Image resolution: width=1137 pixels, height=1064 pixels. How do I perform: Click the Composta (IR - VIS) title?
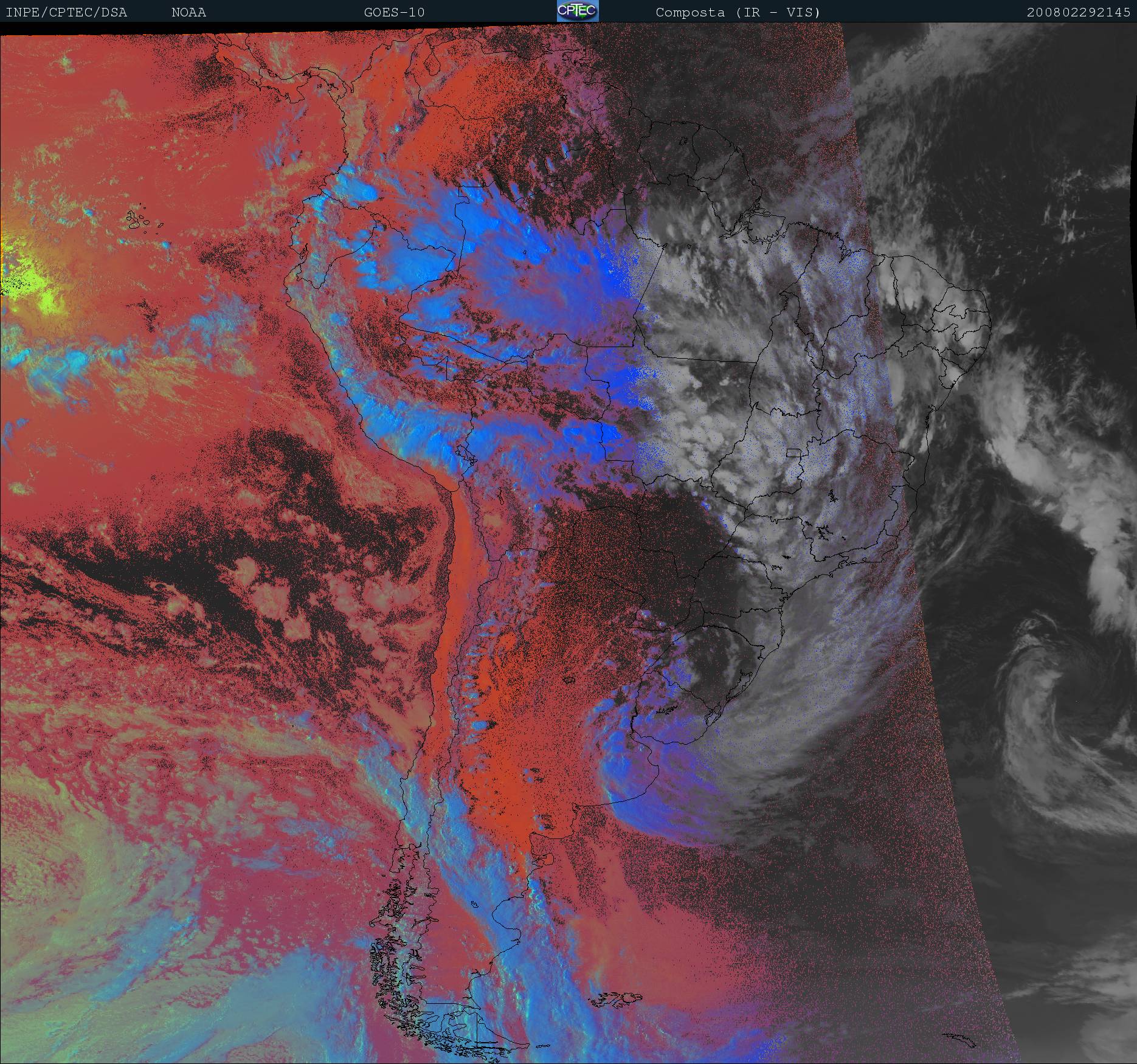(x=738, y=12)
